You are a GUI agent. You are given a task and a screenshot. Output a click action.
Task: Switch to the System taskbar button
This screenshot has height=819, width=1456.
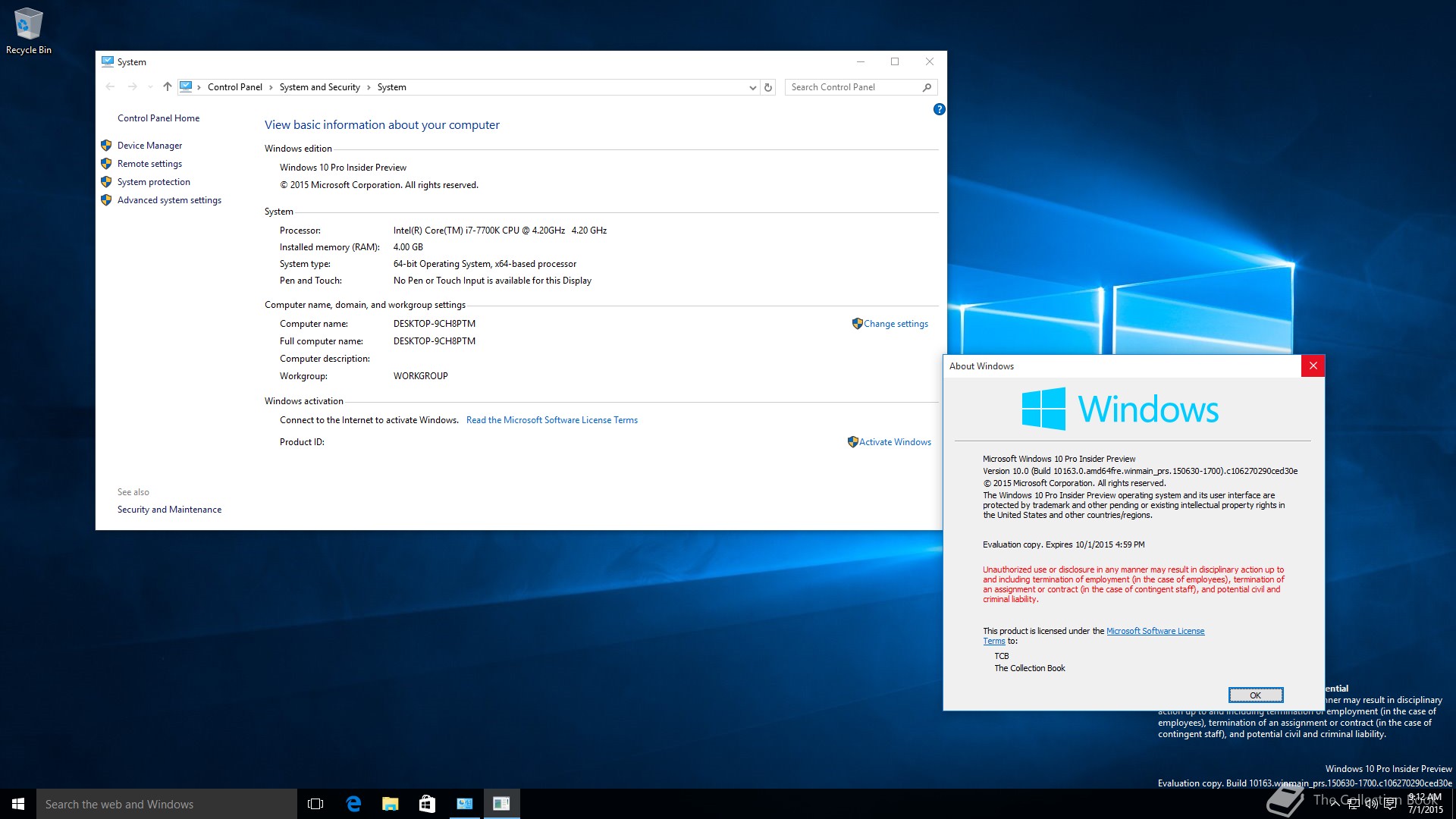coord(464,804)
